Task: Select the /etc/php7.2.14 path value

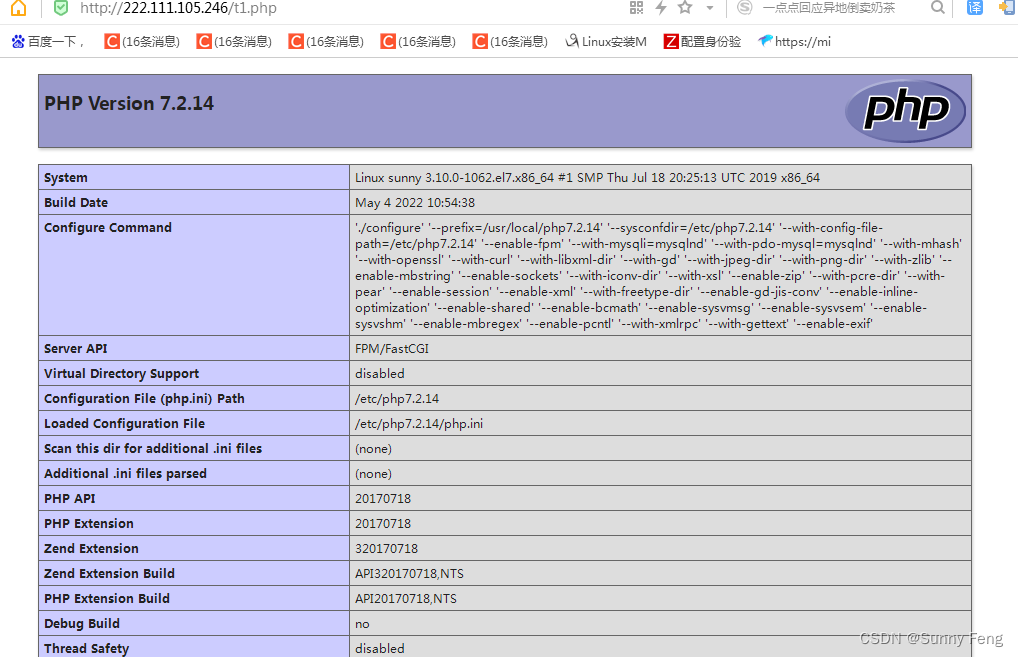Action: (x=397, y=399)
